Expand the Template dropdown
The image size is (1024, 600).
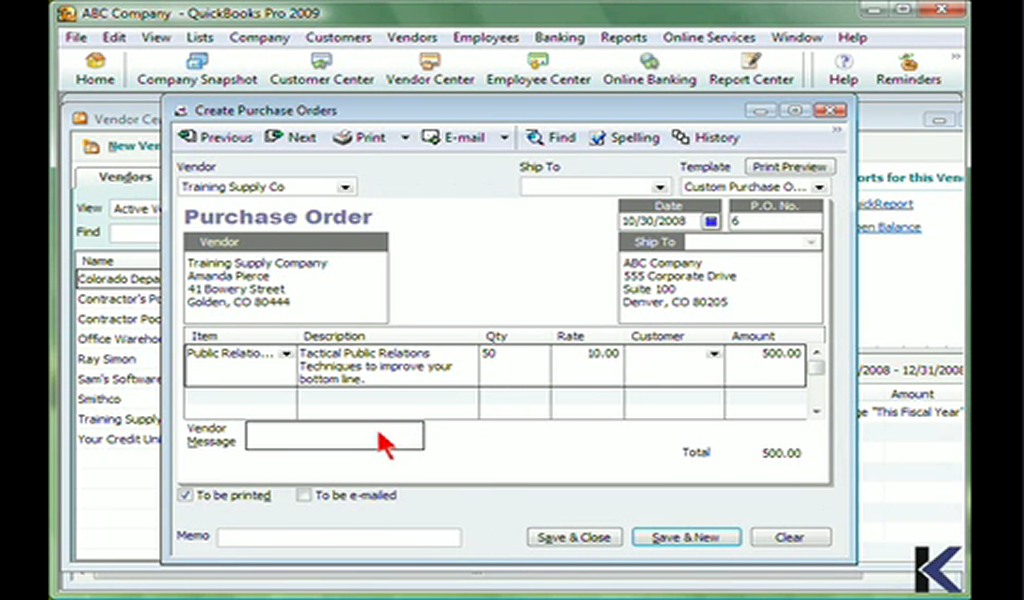click(x=819, y=187)
